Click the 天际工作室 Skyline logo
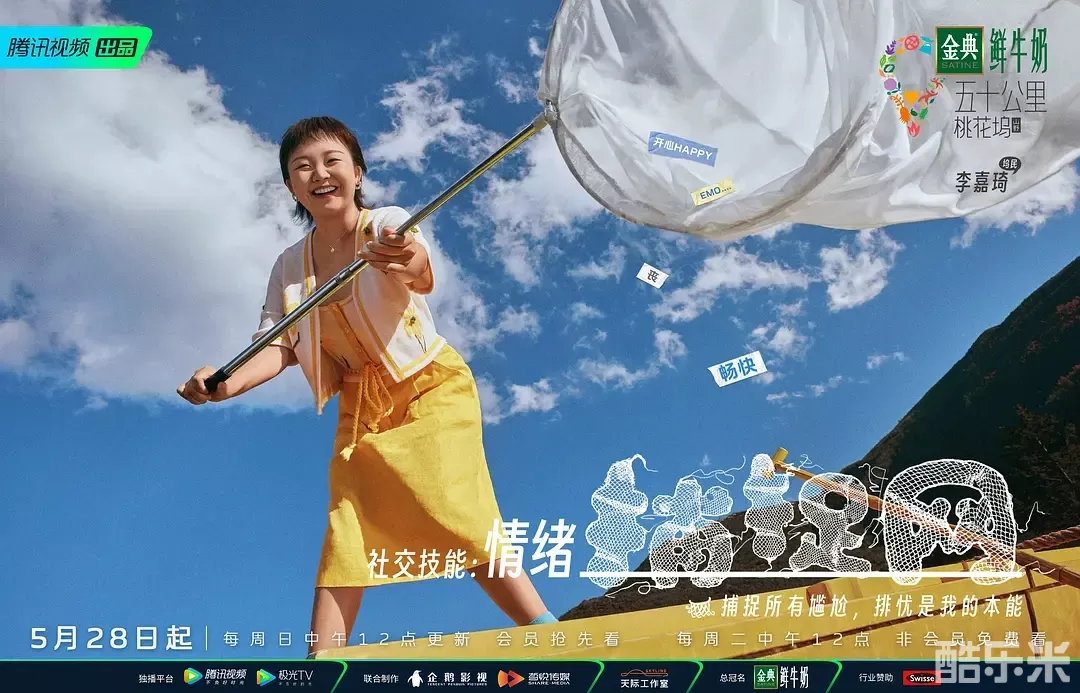Viewport: 1080px width, 693px height. click(644, 678)
